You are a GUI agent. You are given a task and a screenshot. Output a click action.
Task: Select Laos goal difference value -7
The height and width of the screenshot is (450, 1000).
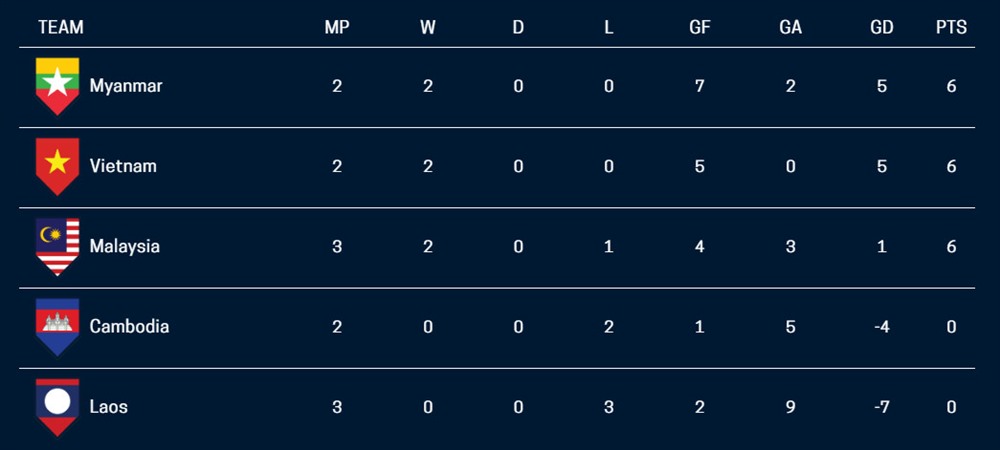[x=881, y=407]
